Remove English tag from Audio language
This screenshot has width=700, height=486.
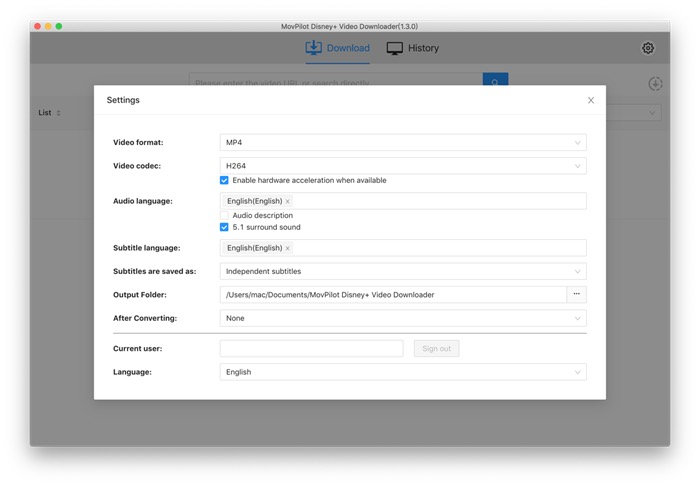[288, 201]
